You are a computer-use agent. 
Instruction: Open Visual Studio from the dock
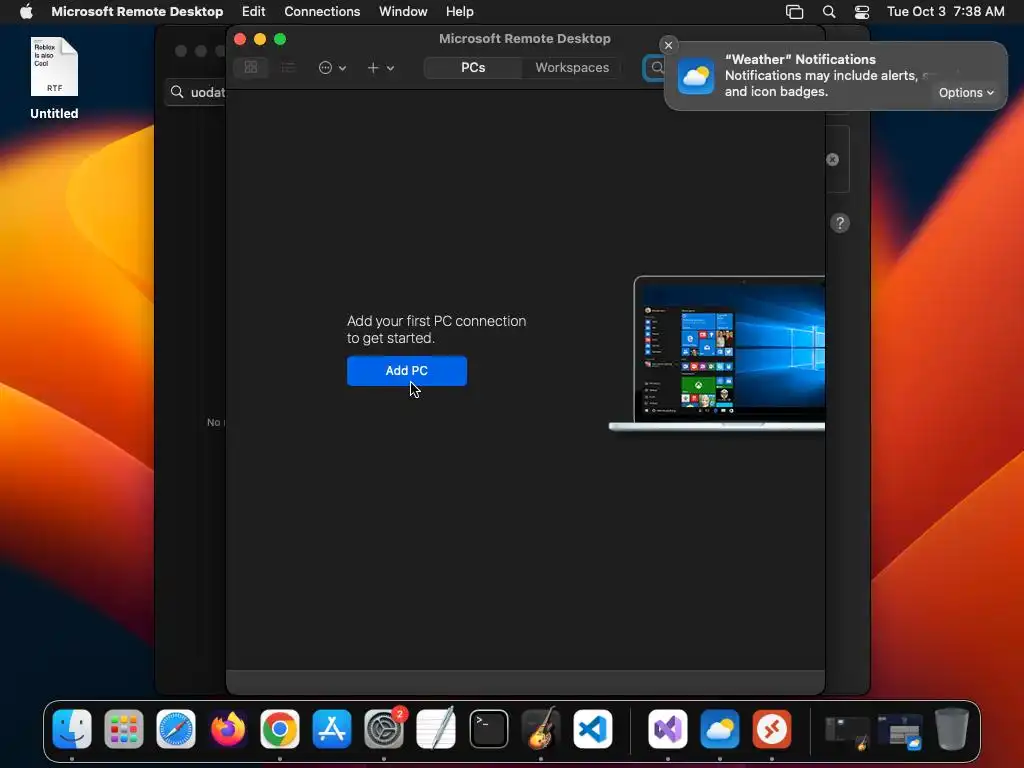667,729
